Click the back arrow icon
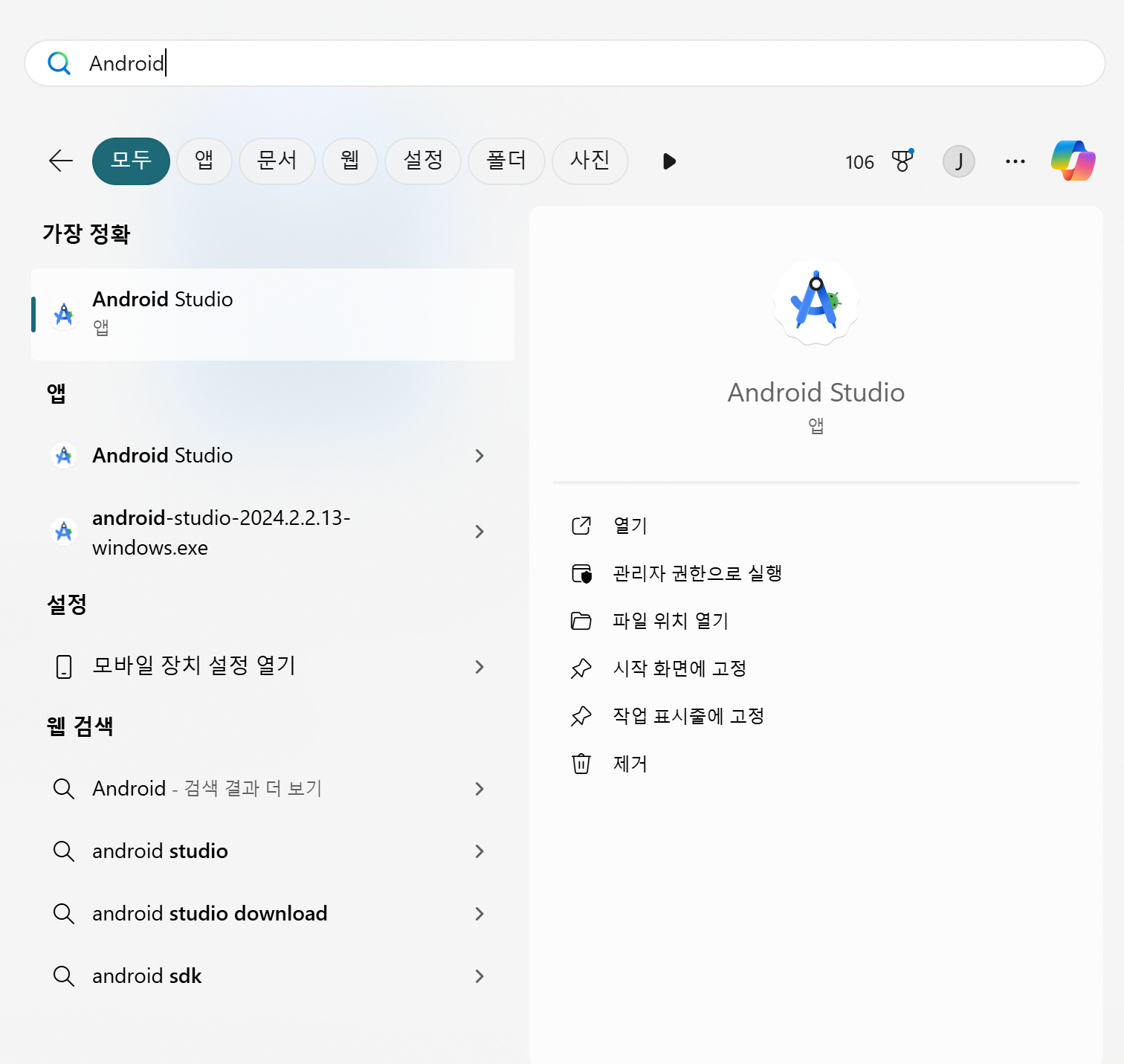This screenshot has width=1124, height=1064. [x=61, y=161]
